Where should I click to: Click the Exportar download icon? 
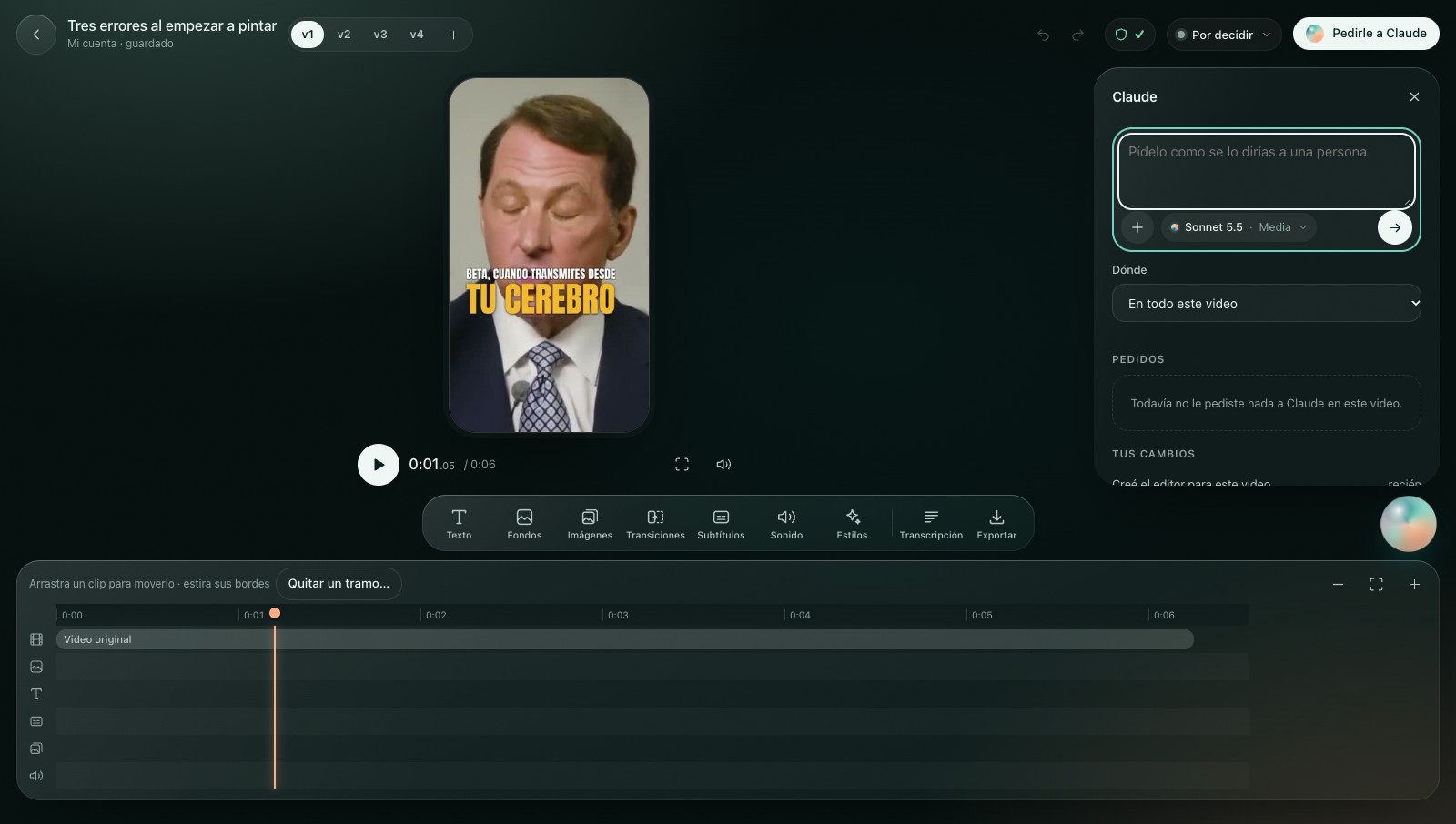[996, 518]
